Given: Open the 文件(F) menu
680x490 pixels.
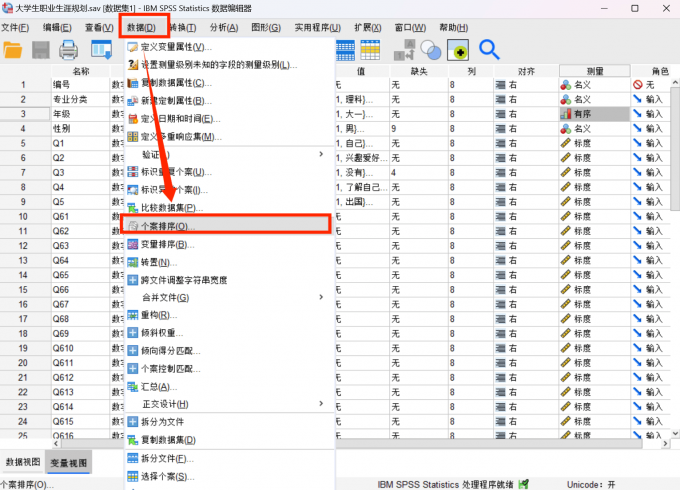Looking at the screenshot, I should tap(15, 28).
